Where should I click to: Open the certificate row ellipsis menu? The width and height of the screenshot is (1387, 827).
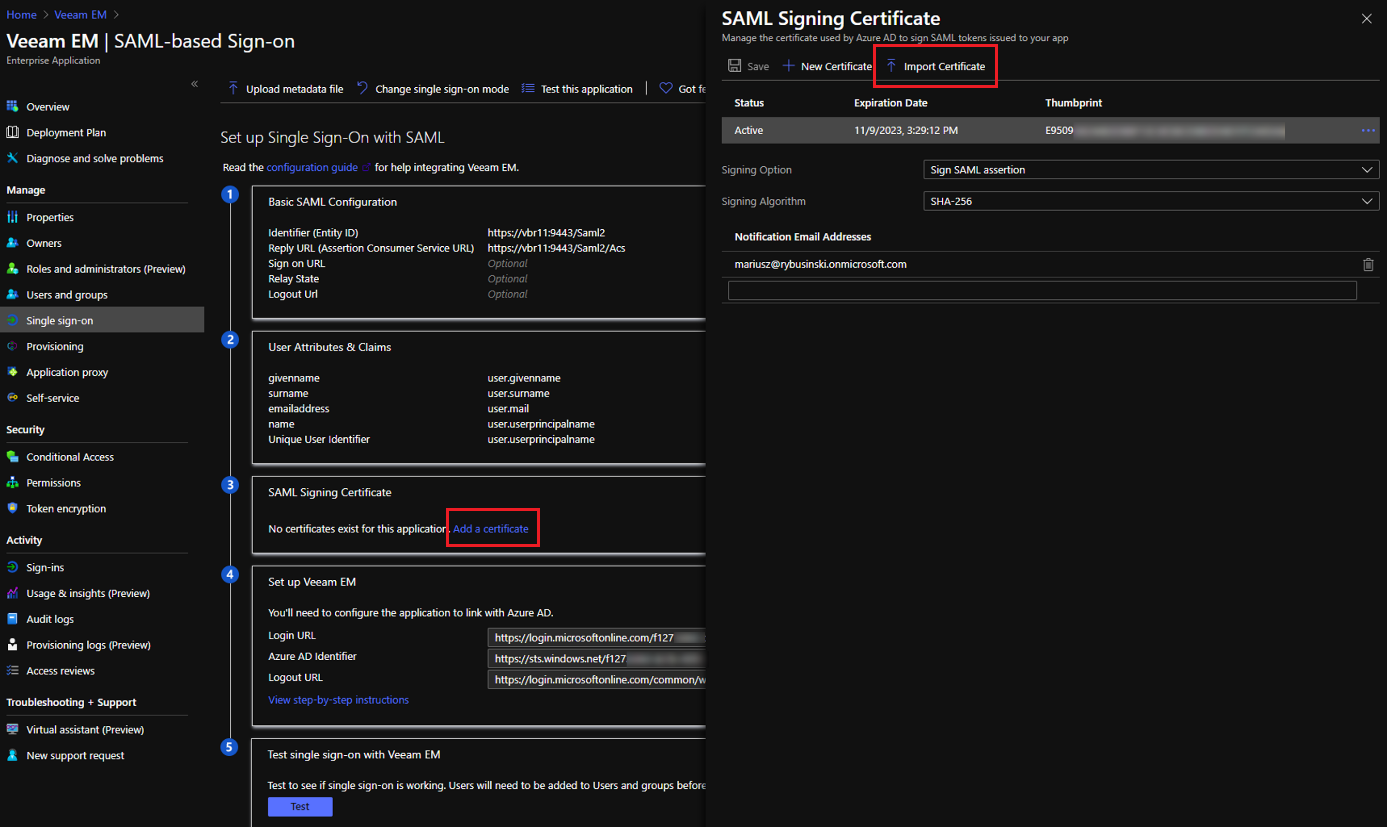(1368, 131)
